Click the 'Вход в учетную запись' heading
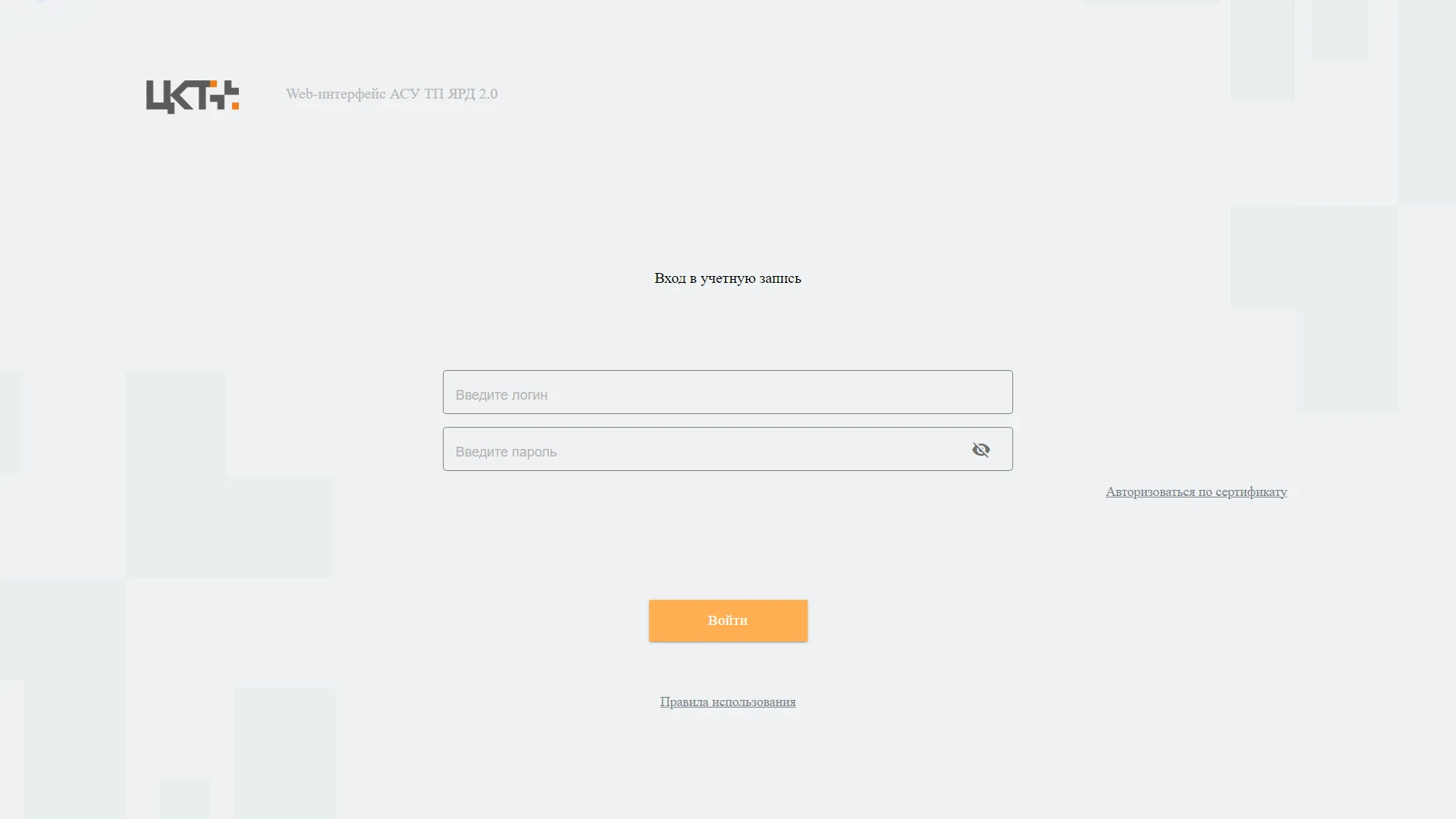Screen dimensions: 1456x819 pos(727,278)
